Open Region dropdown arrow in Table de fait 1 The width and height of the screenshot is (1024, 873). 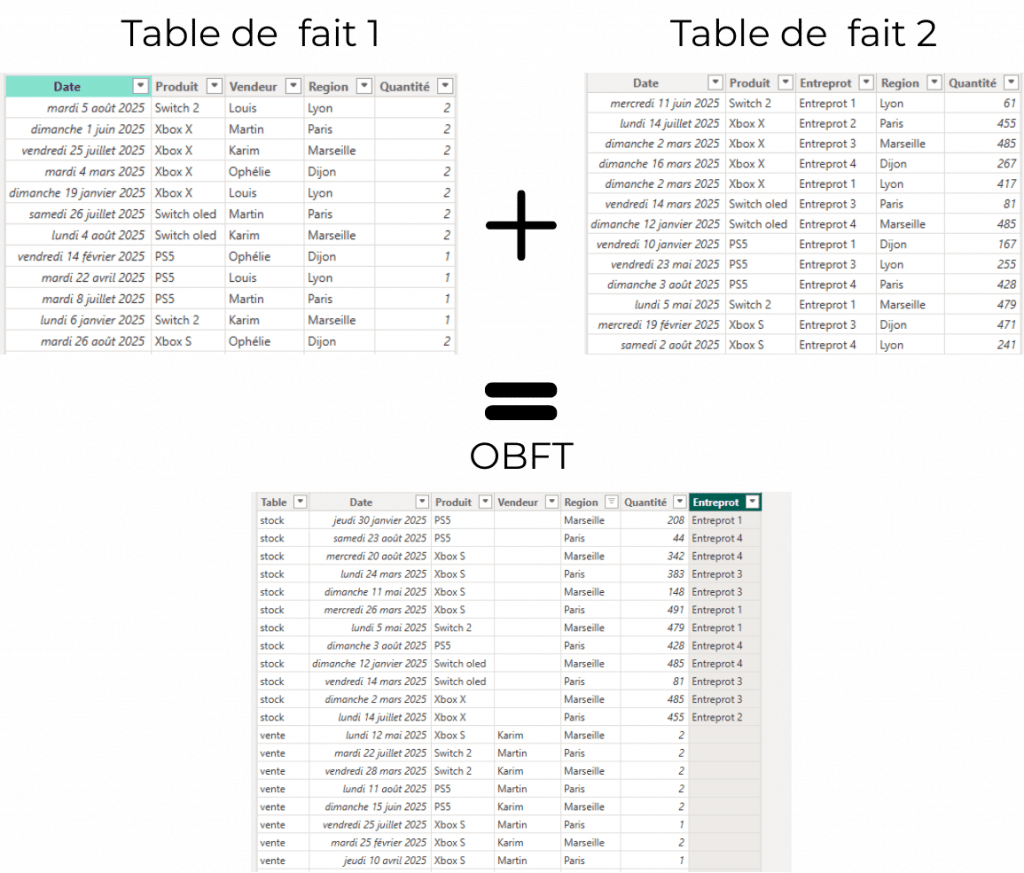[363, 87]
